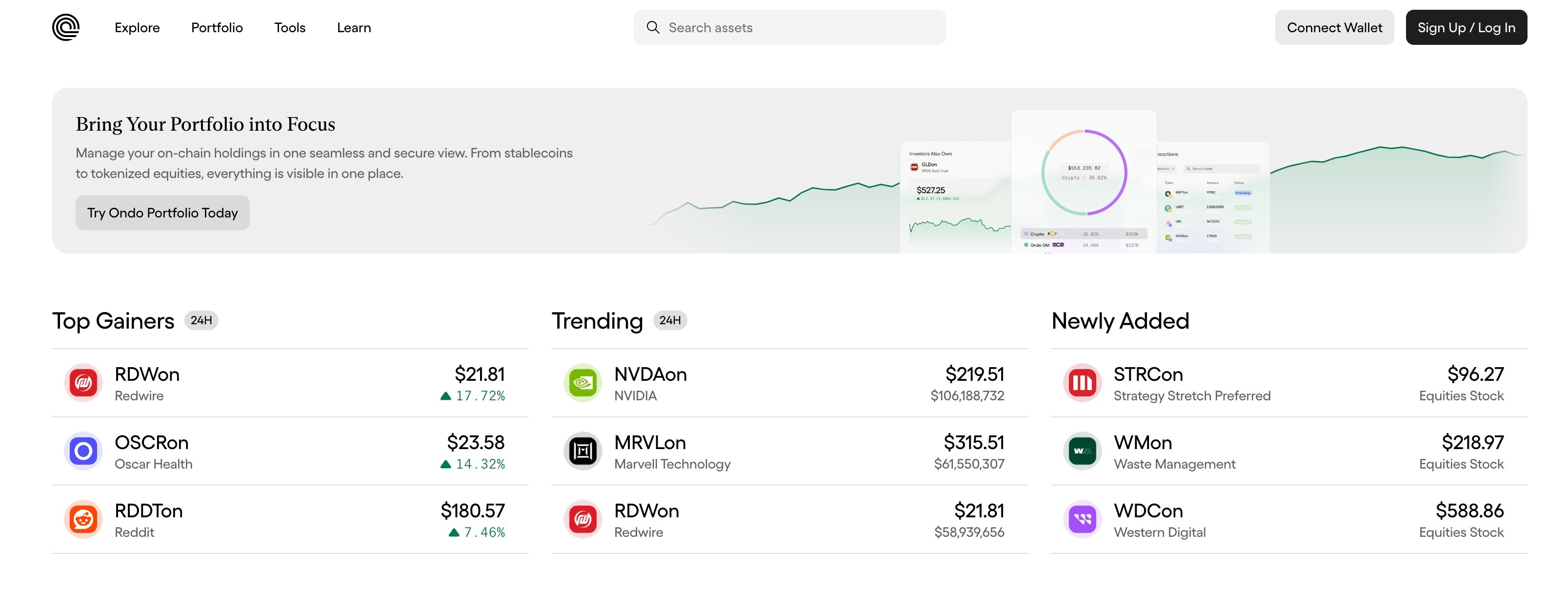The width and height of the screenshot is (1568, 589).
Task: Click the Oscar Health token icon
Action: (x=83, y=451)
